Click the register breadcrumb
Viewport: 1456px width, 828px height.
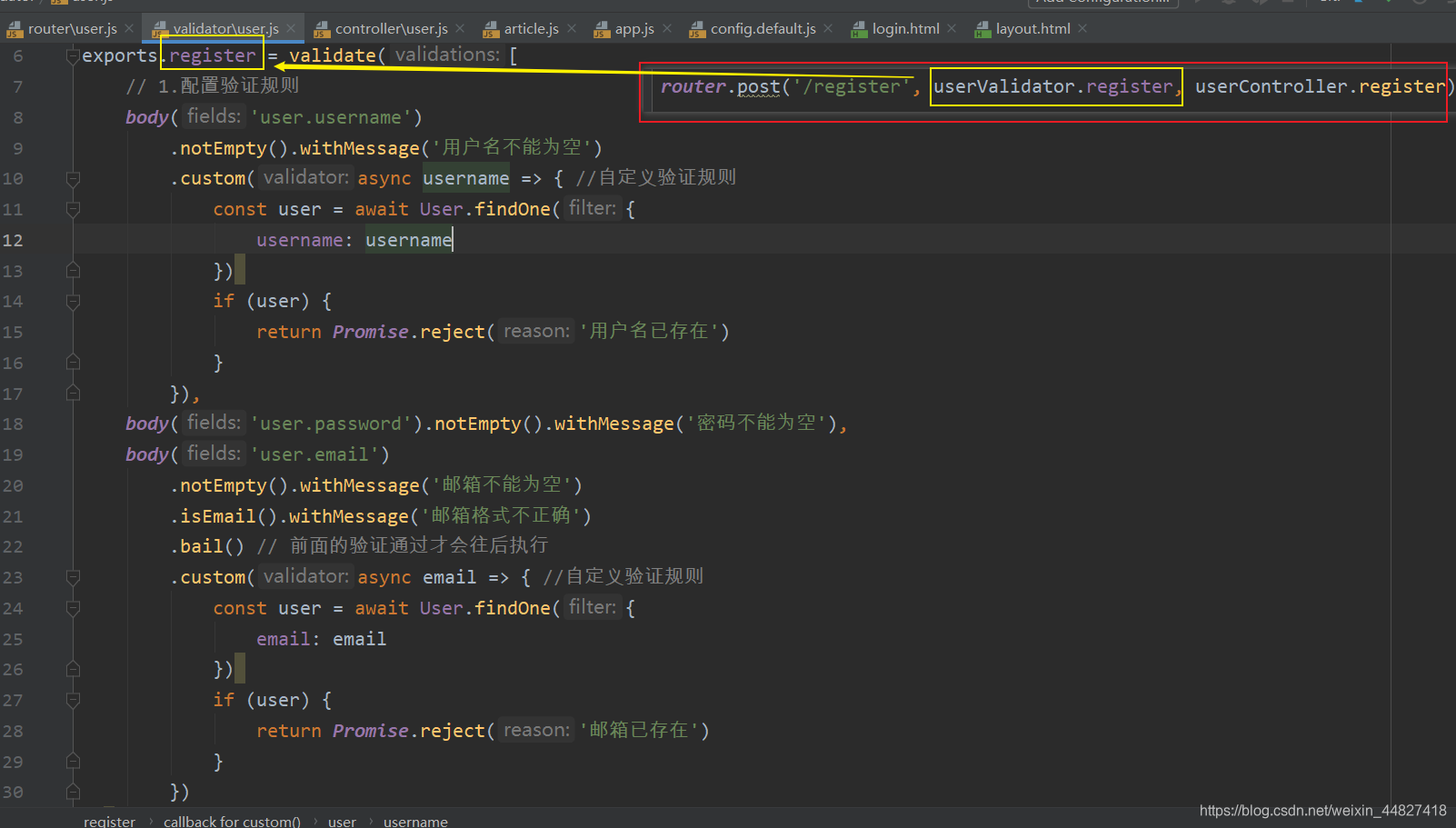point(109,821)
